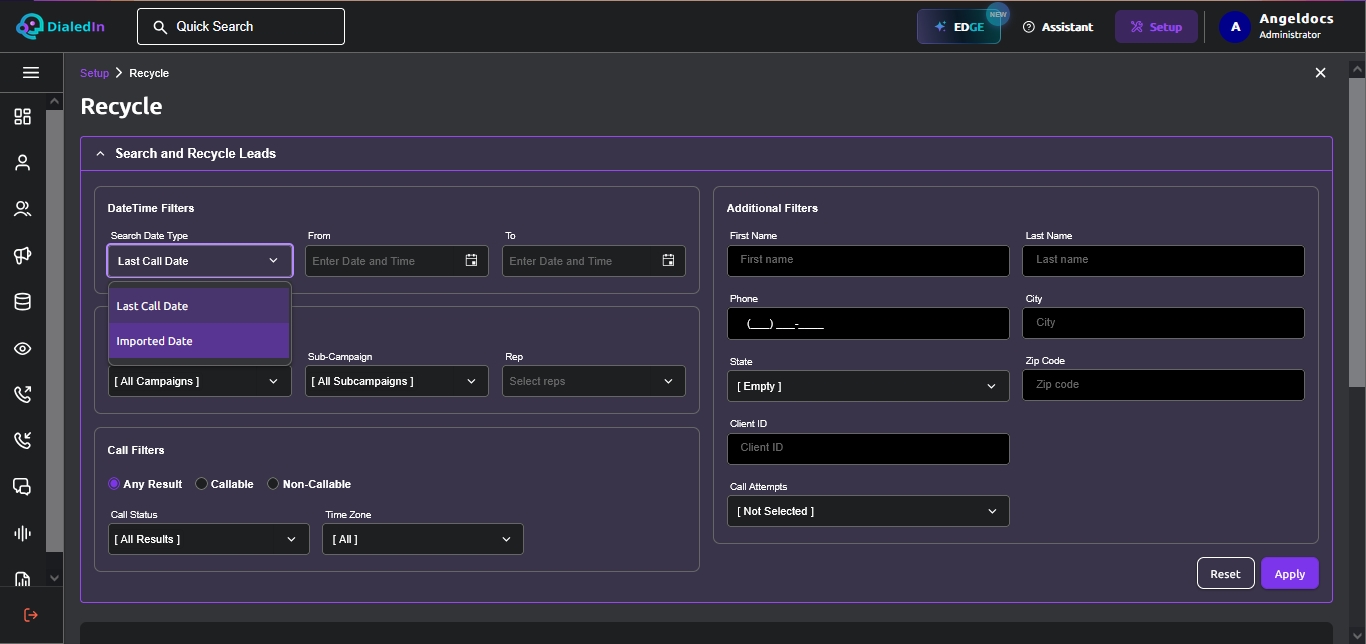
Task: Click the red logout icon
Action: [31, 615]
